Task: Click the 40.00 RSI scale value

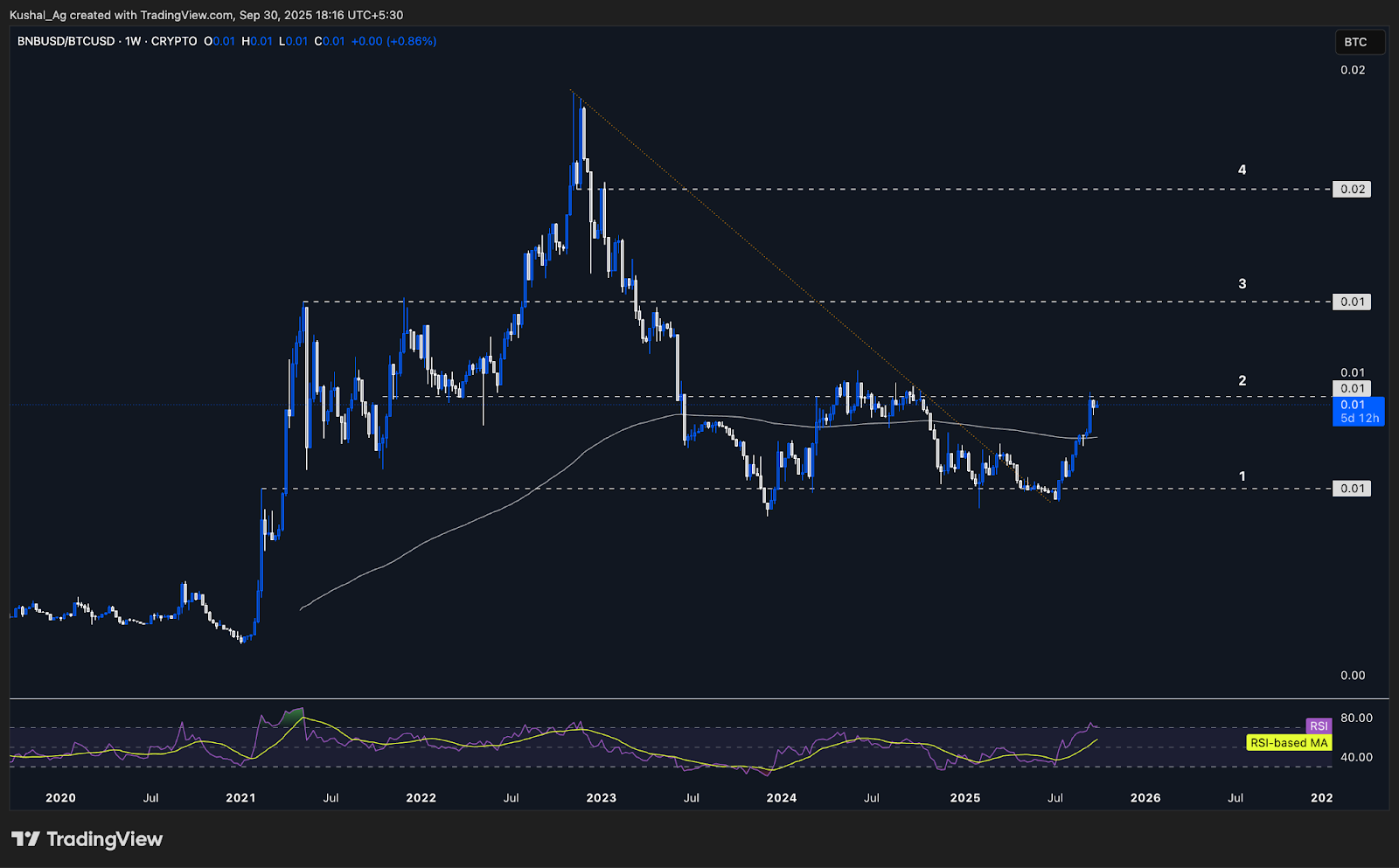Action: [1356, 757]
